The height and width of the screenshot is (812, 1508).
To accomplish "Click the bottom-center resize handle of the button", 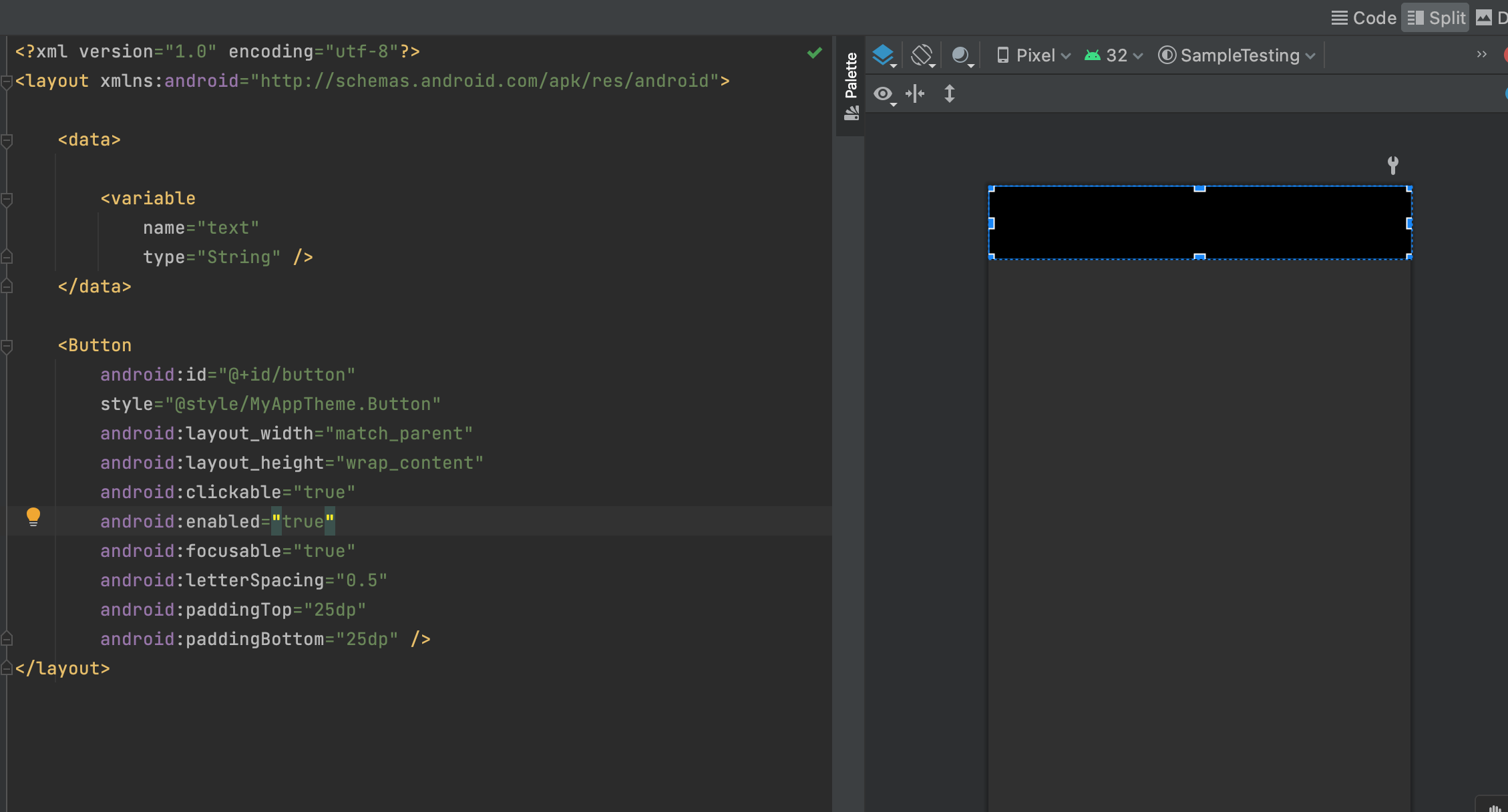I will (1199, 256).
